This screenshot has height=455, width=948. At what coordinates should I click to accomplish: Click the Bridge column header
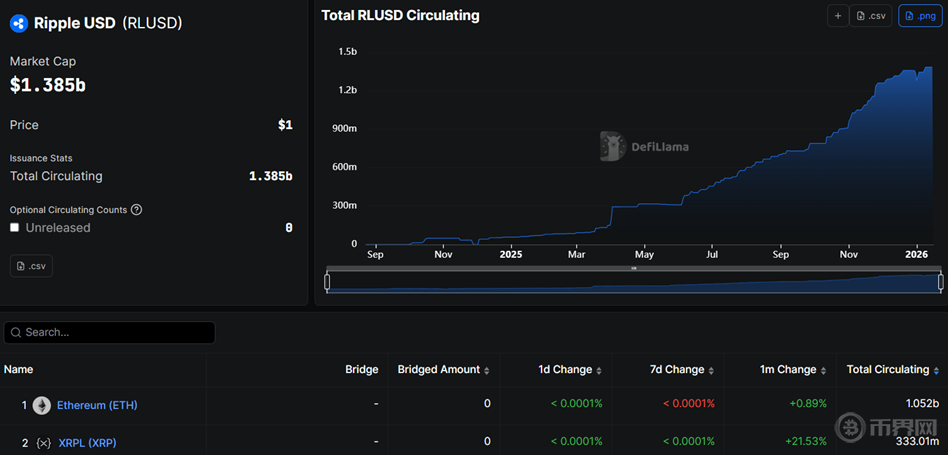pyautogui.click(x=362, y=370)
